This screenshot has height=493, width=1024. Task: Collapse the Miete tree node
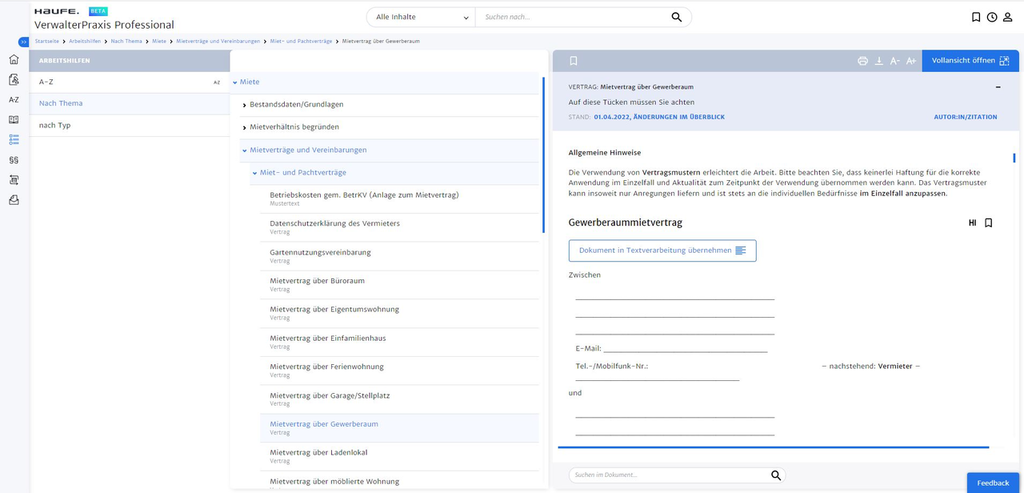tap(235, 82)
